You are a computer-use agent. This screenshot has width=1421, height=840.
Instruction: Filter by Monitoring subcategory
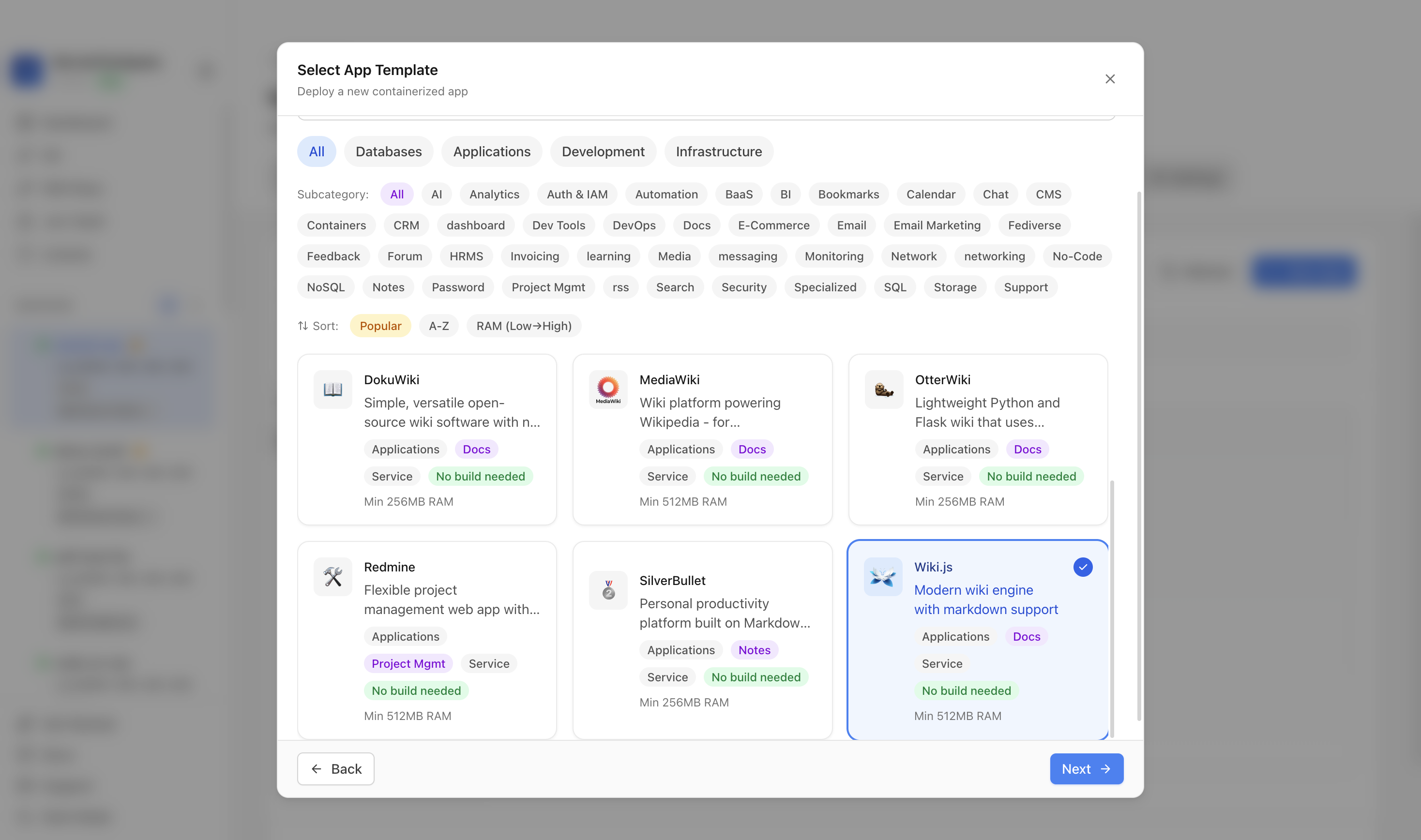pyautogui.click(x=833, y=256)
